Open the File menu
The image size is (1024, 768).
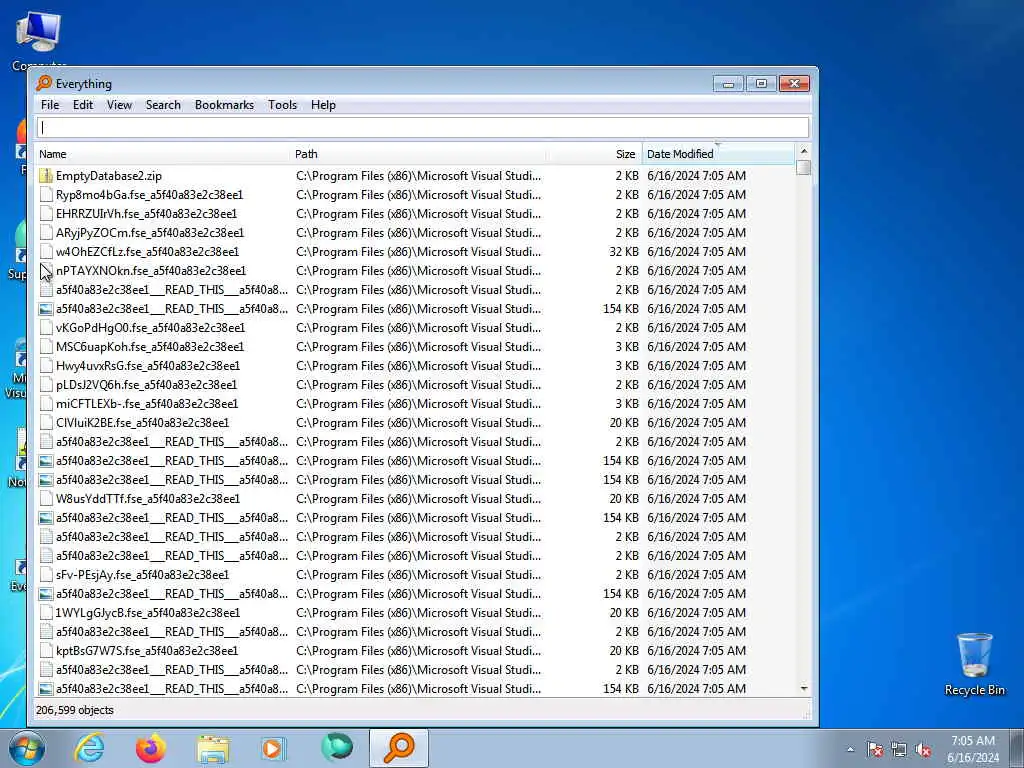(50, 105)
